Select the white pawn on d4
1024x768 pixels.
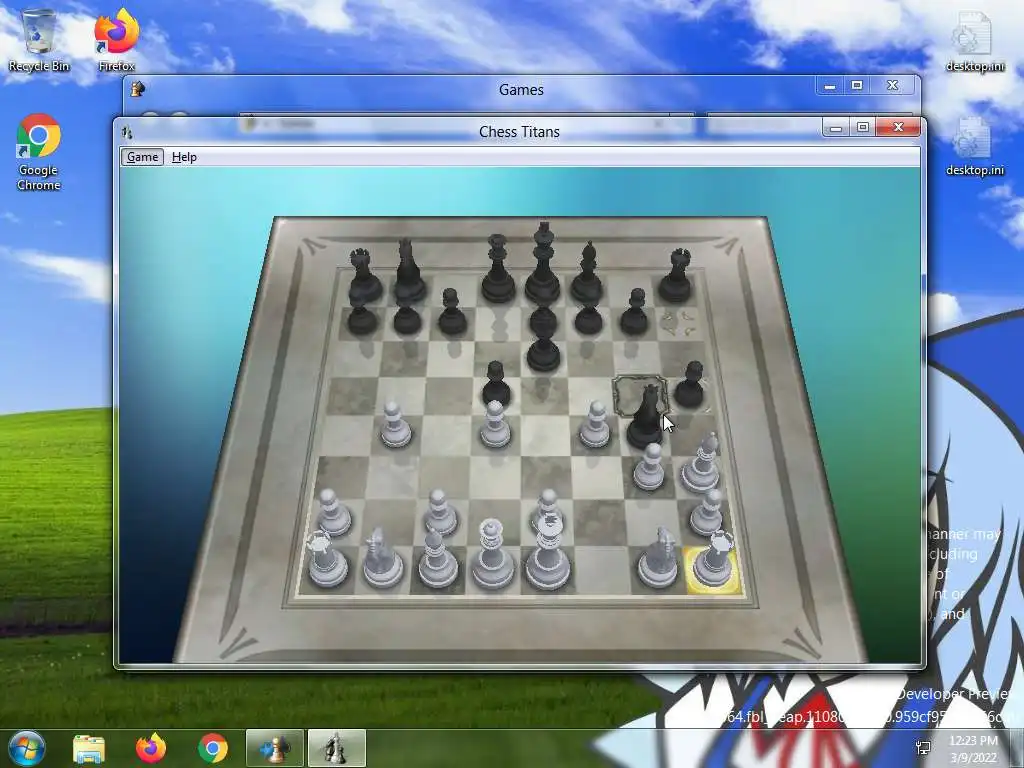click(x=494, y=424)
